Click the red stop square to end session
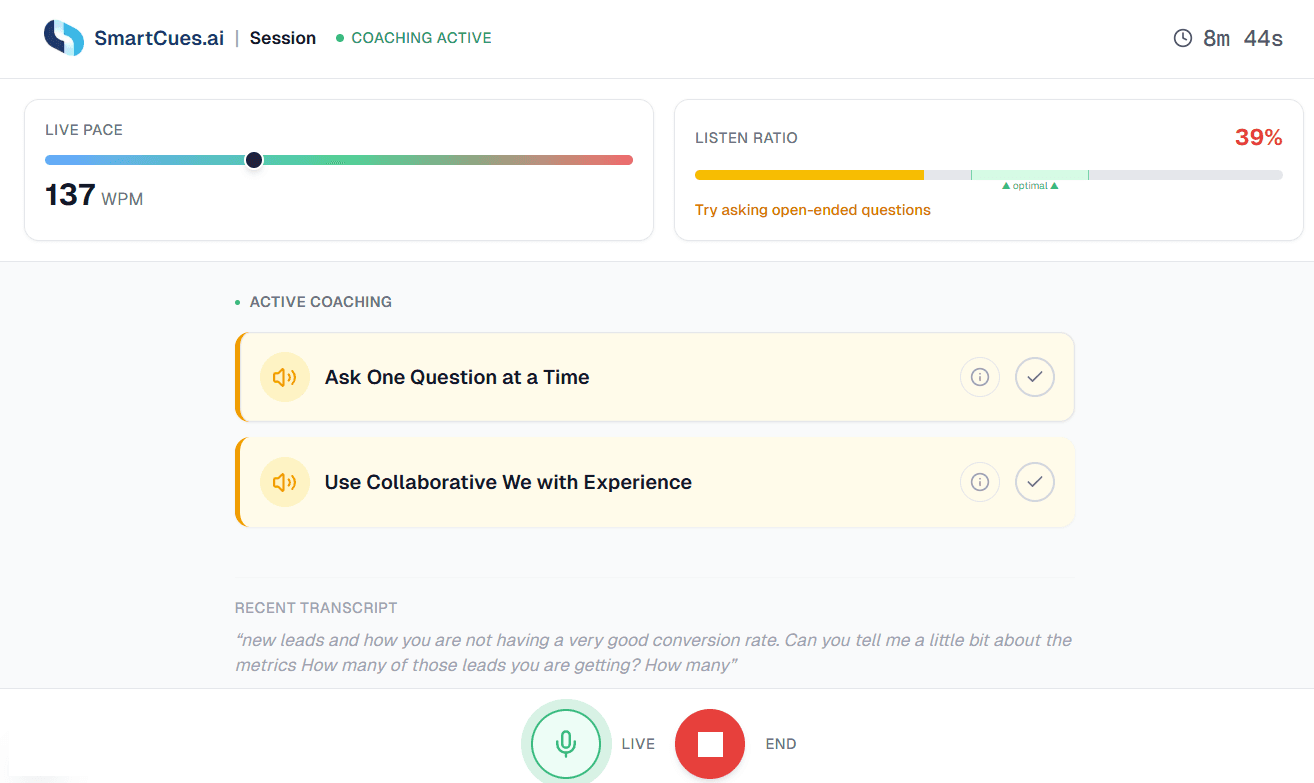The height and width of the screenshot is (783, 1314). tap(710, 743)
